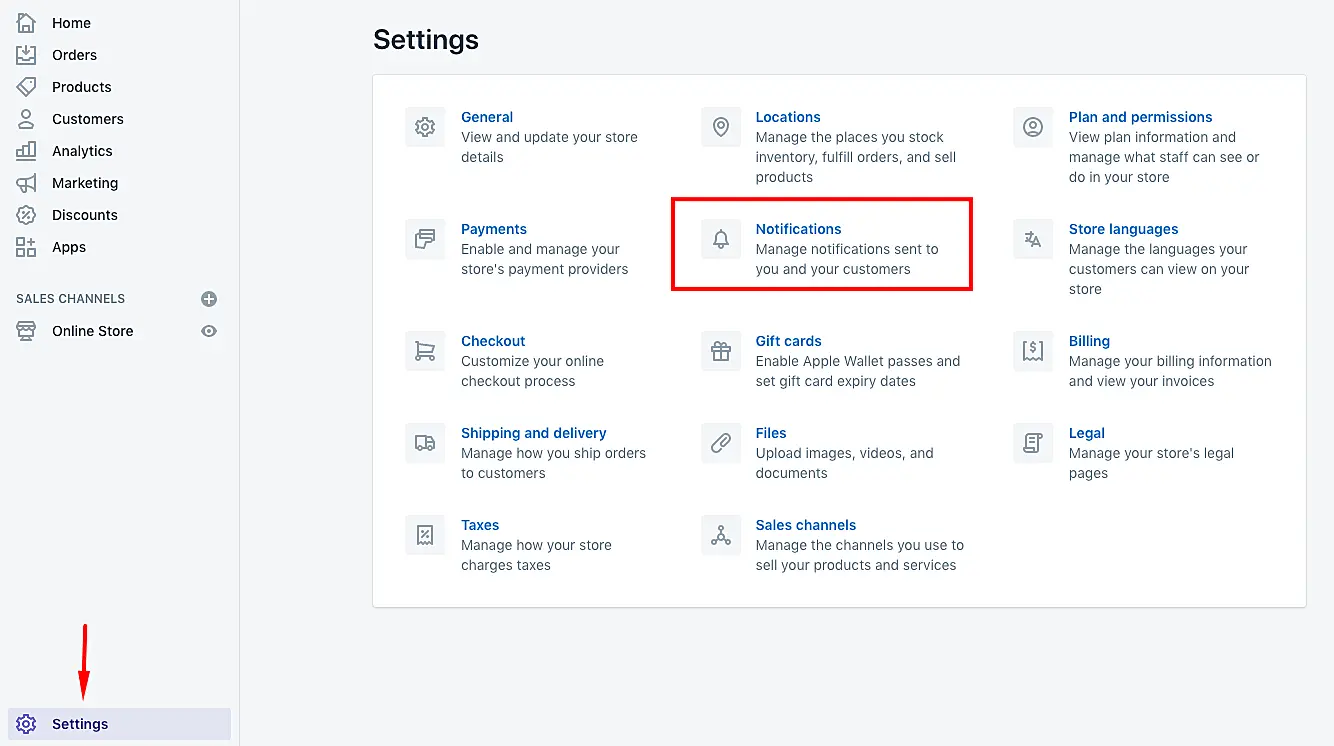This screenshot has width=1334, height=746.
Task: Toggle the Online Store eye icon
Action: [x=209, y=331]
